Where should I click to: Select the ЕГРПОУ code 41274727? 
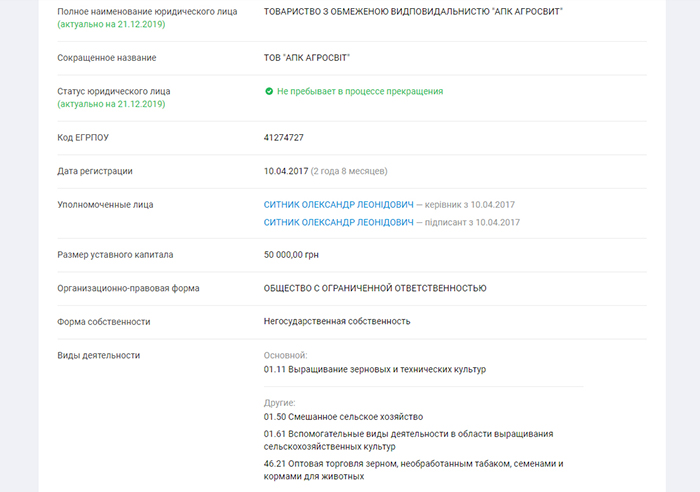pyautogui.click(x=283, y=138)
